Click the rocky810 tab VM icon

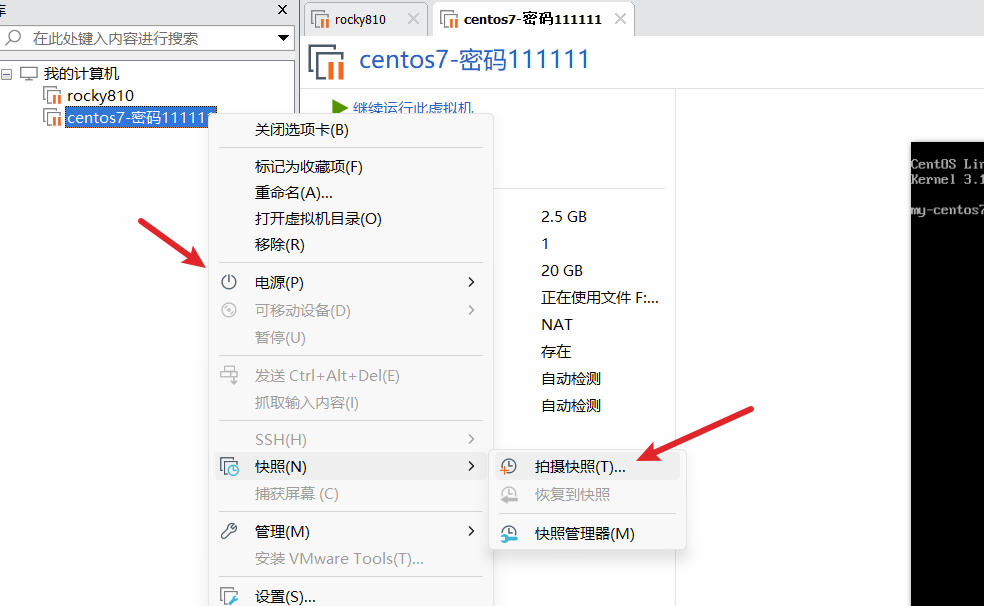pos(321,19)
